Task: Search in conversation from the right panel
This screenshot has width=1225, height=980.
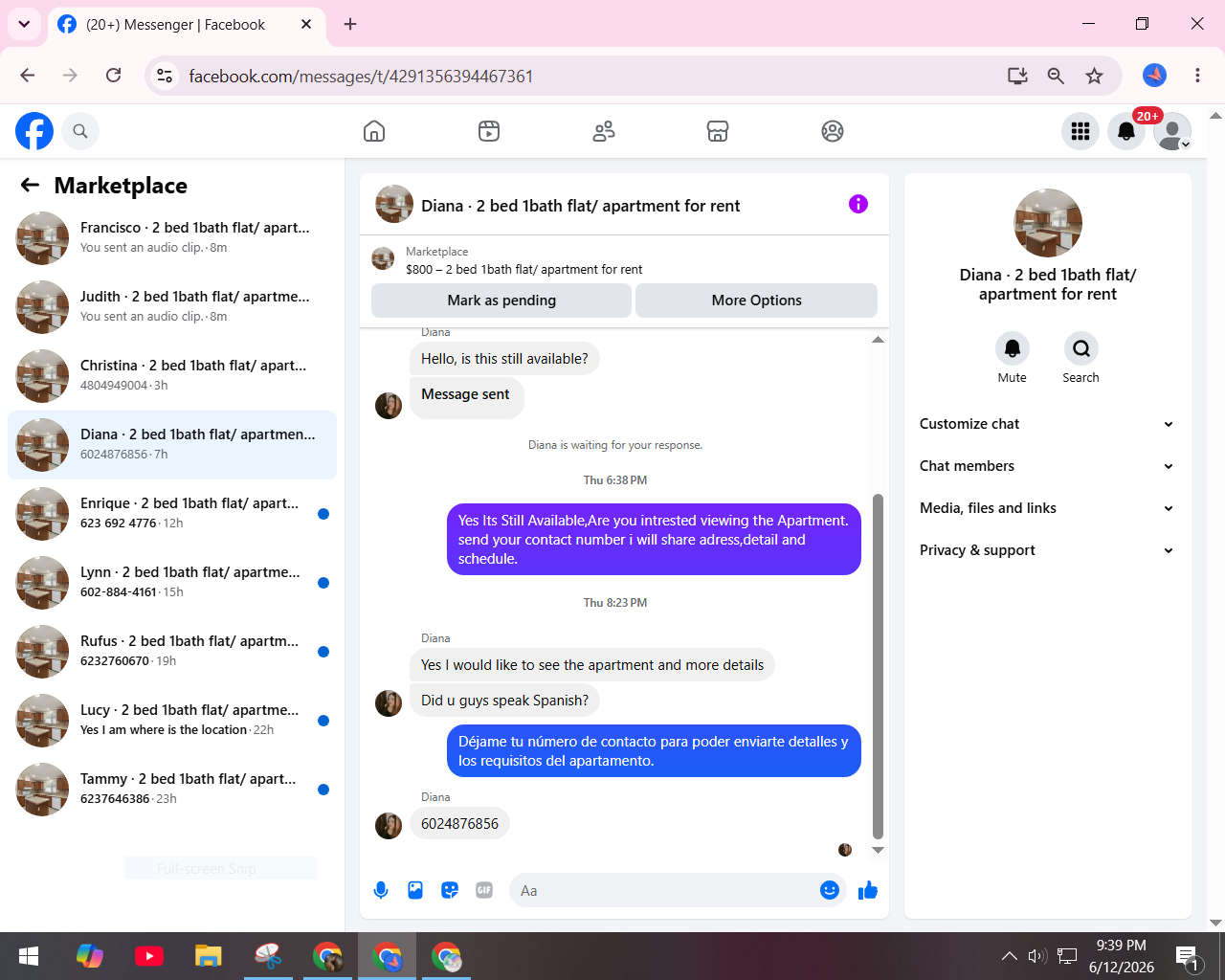Action: coord(1081,348)
